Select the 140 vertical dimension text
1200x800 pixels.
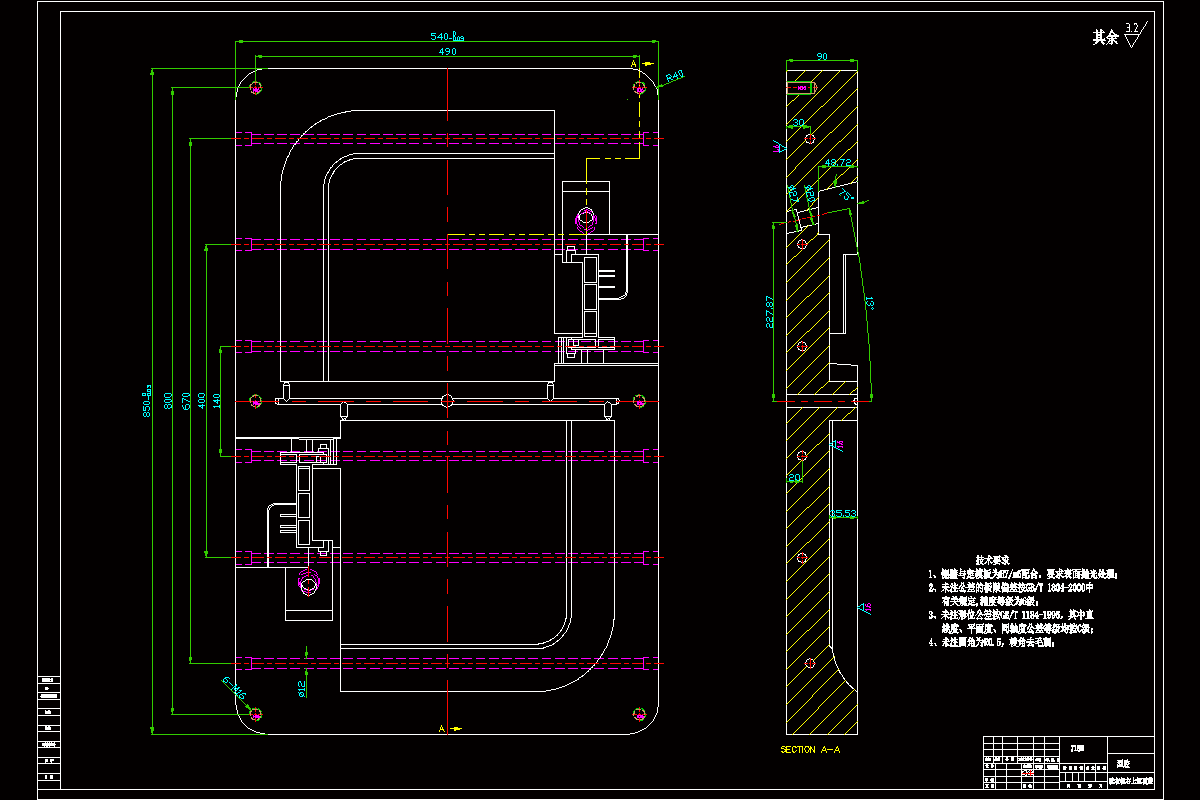[x=218, y=402]
